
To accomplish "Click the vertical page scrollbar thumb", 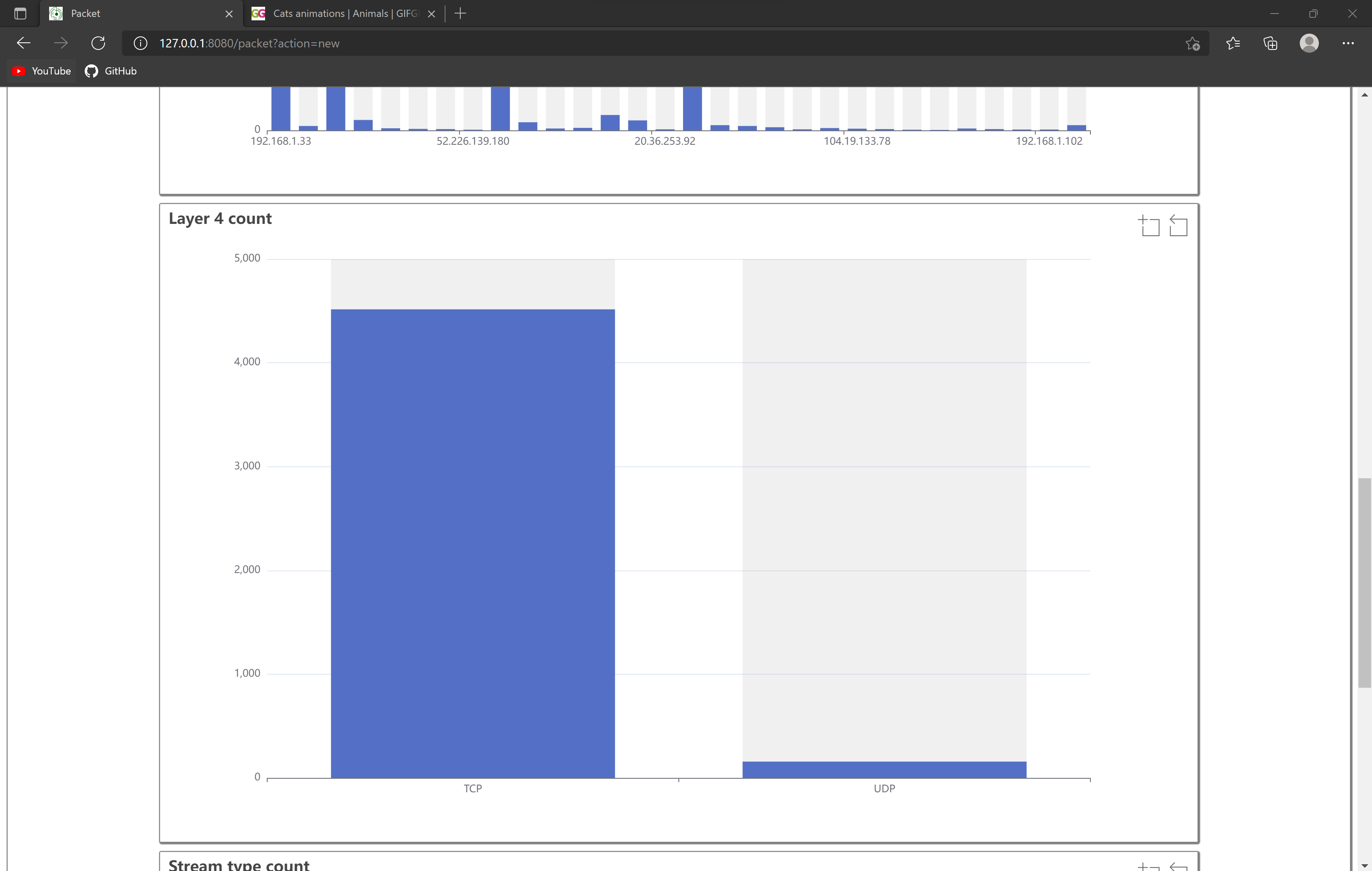I will click(x=1364, y=582).
